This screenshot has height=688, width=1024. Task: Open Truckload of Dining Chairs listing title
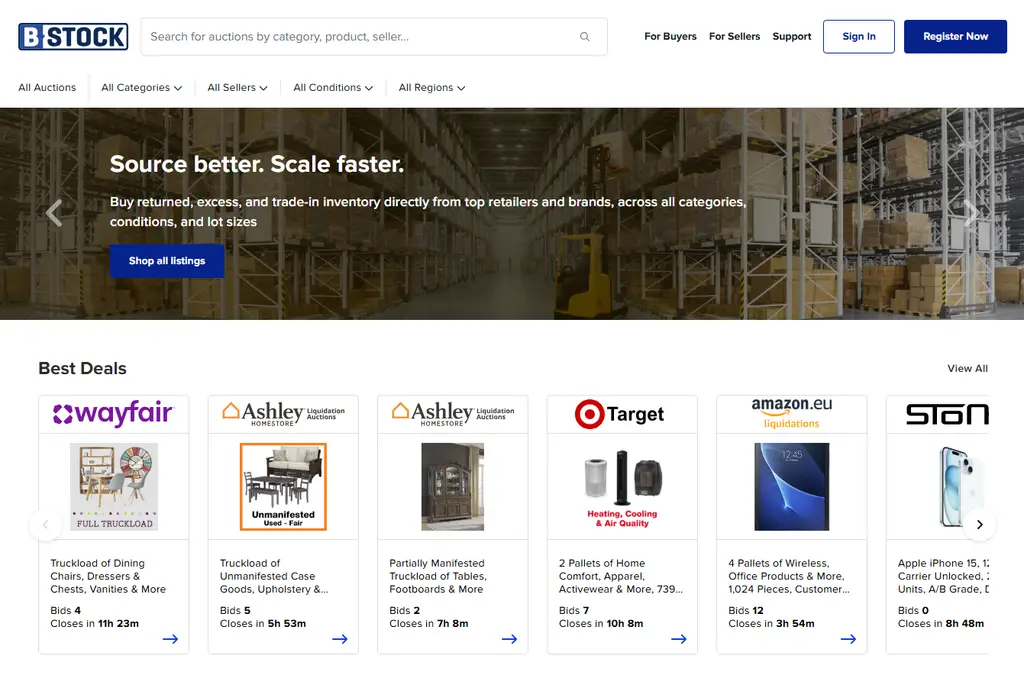pos(108,576)
